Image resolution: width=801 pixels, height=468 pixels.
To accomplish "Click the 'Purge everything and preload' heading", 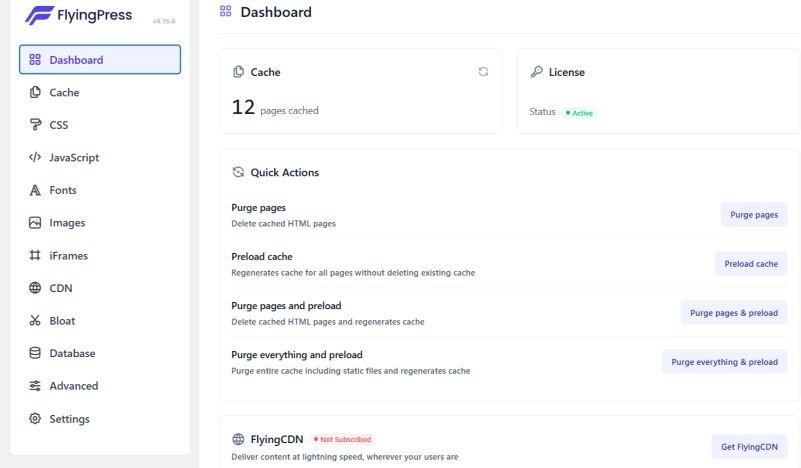I will [x=297, y=355].
